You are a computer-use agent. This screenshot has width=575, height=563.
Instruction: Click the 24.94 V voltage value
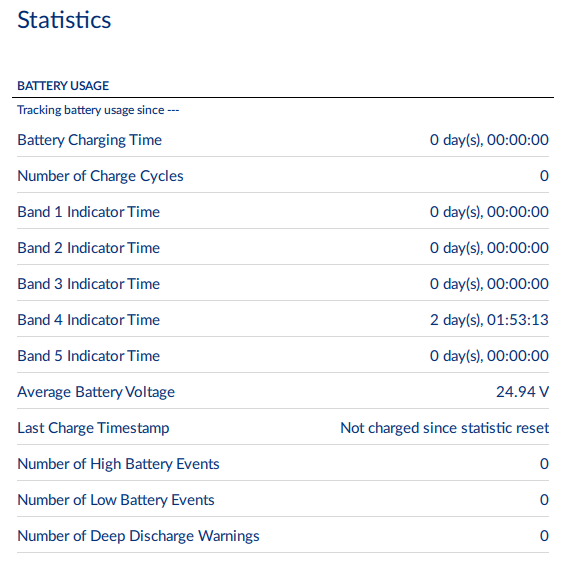523,392
